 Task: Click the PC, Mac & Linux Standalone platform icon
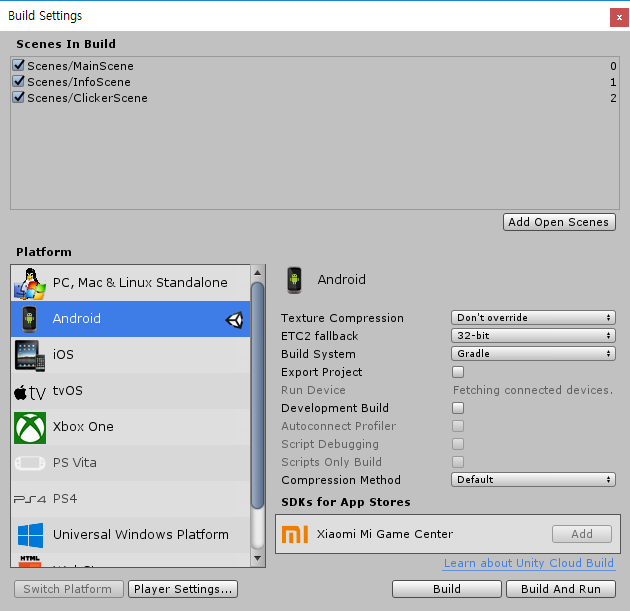[30, 284]
